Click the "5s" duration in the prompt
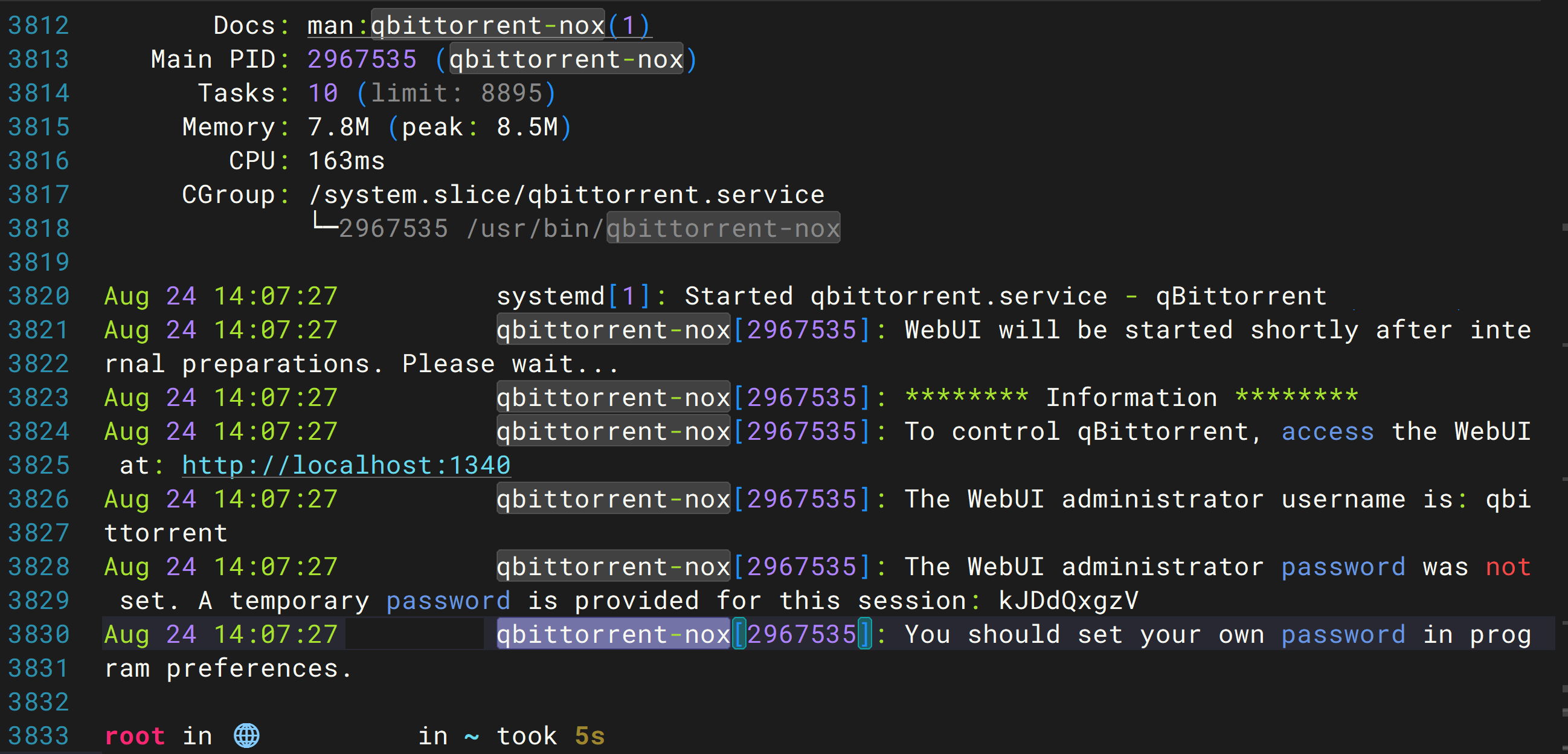 pyautogui.click(x=590, y=736)
